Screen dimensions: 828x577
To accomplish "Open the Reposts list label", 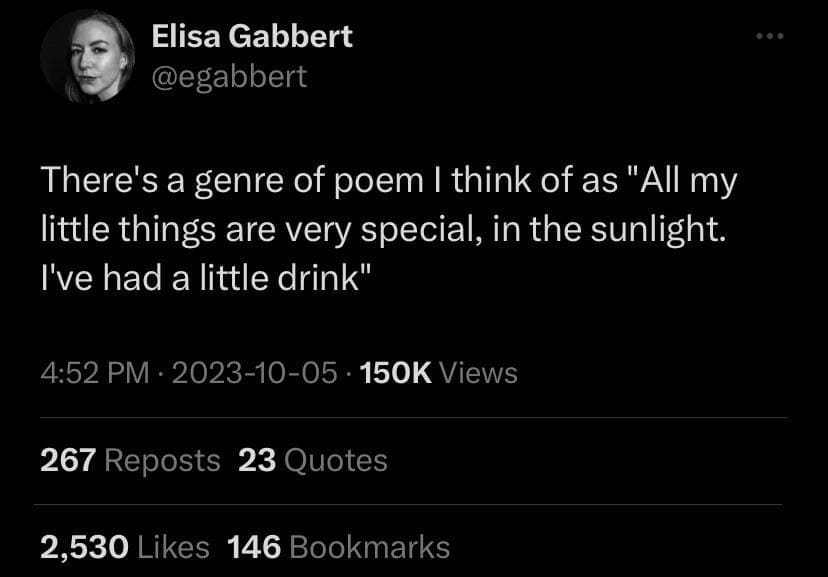I will coord(162,461).
